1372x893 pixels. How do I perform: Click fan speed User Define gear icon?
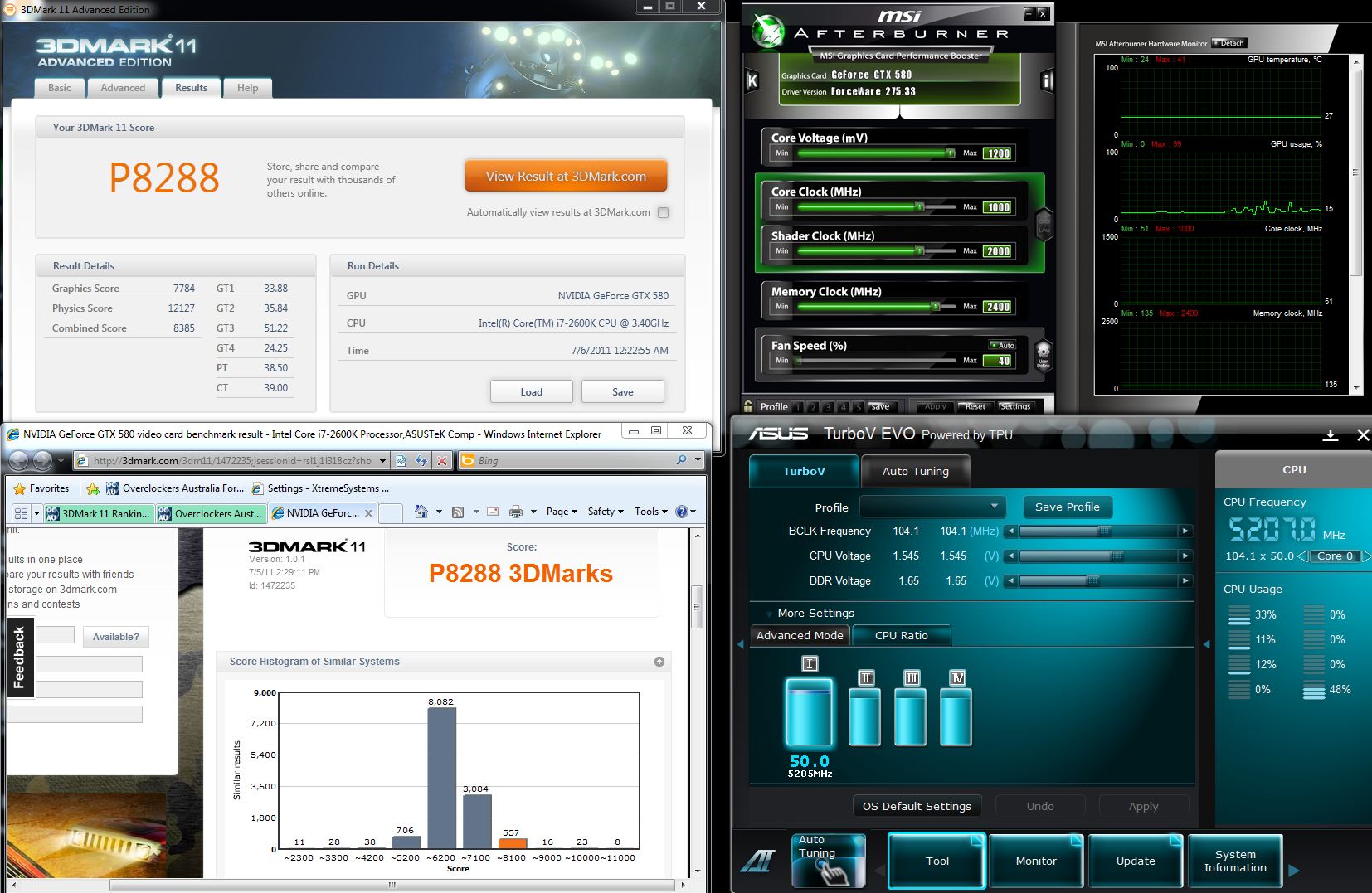coord(1043,354)
